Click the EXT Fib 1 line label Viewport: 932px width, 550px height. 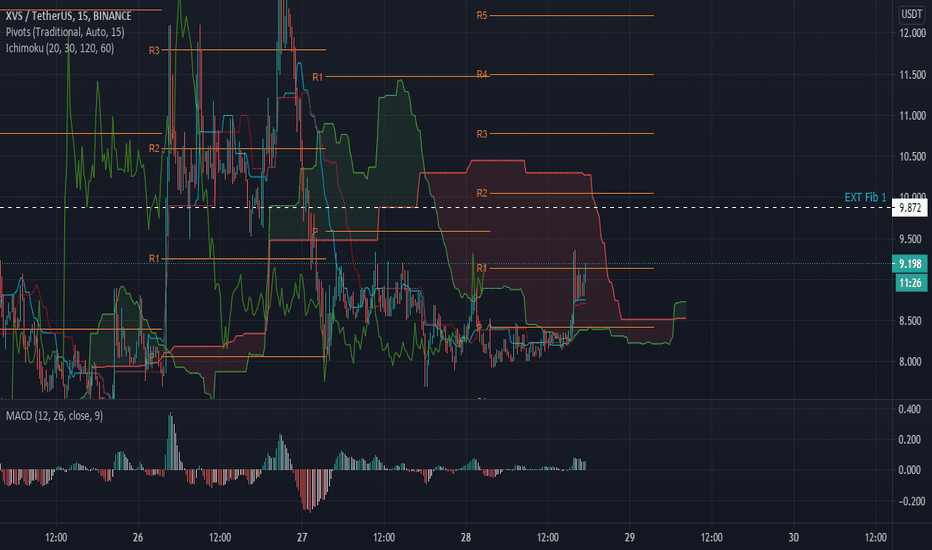point(865,197)
